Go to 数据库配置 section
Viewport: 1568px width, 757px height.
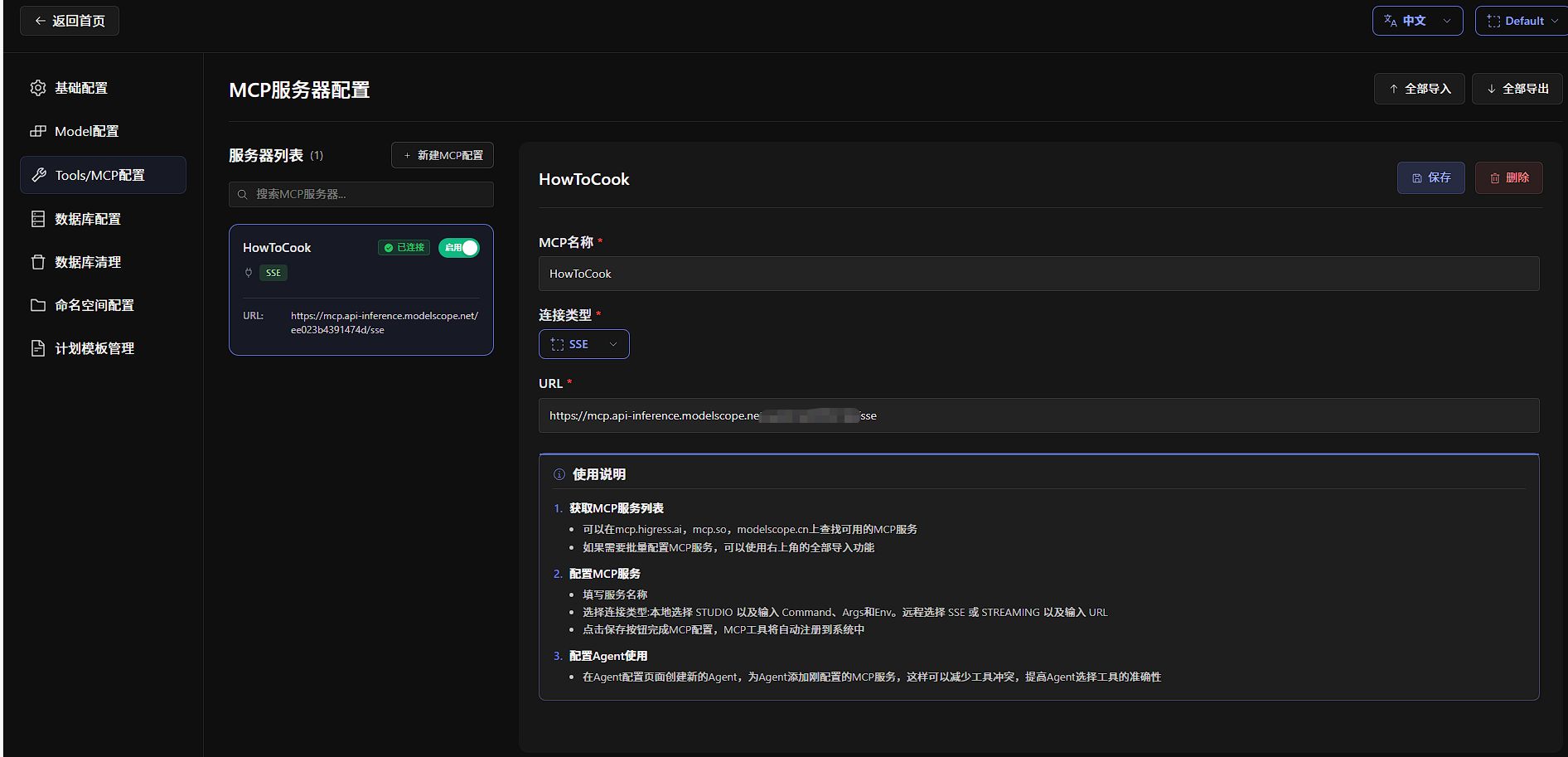(x=103, y=219)
